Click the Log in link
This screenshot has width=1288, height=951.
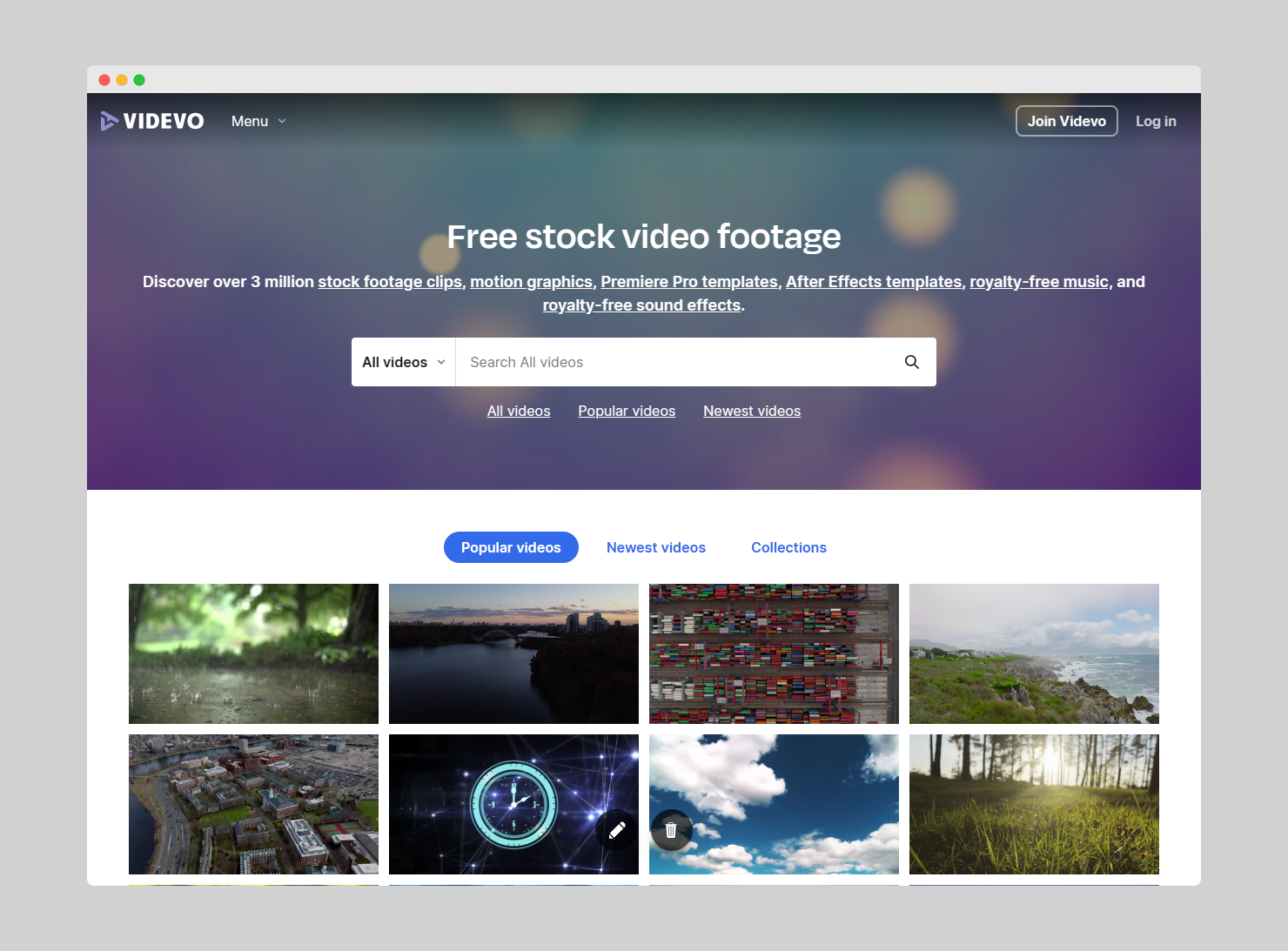(x=1155, y=121)
